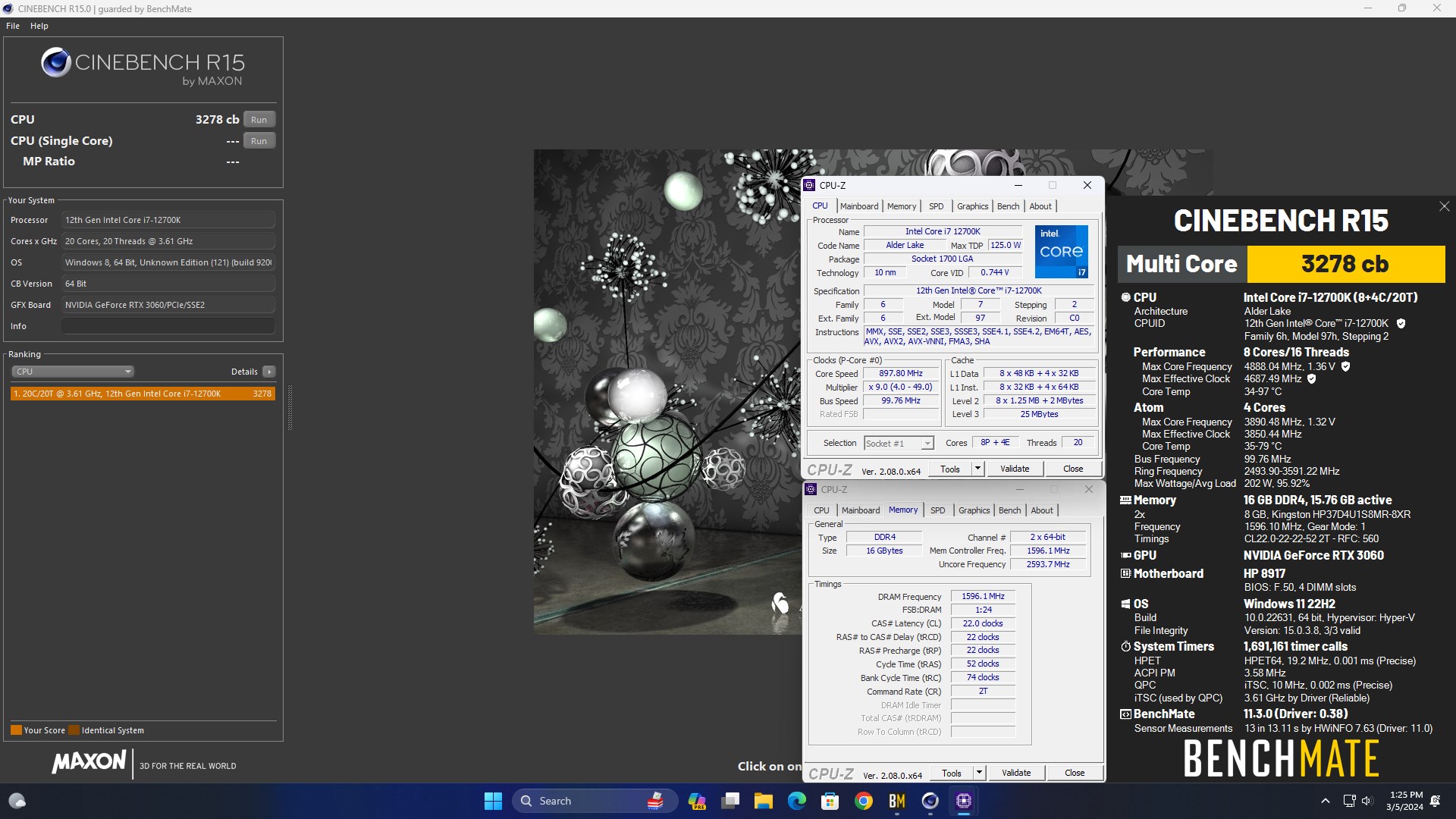This screenshot has height=819, width=1456.
Task: Open Graphics tab in upper CPU-Z window
Action: point(972,206)
